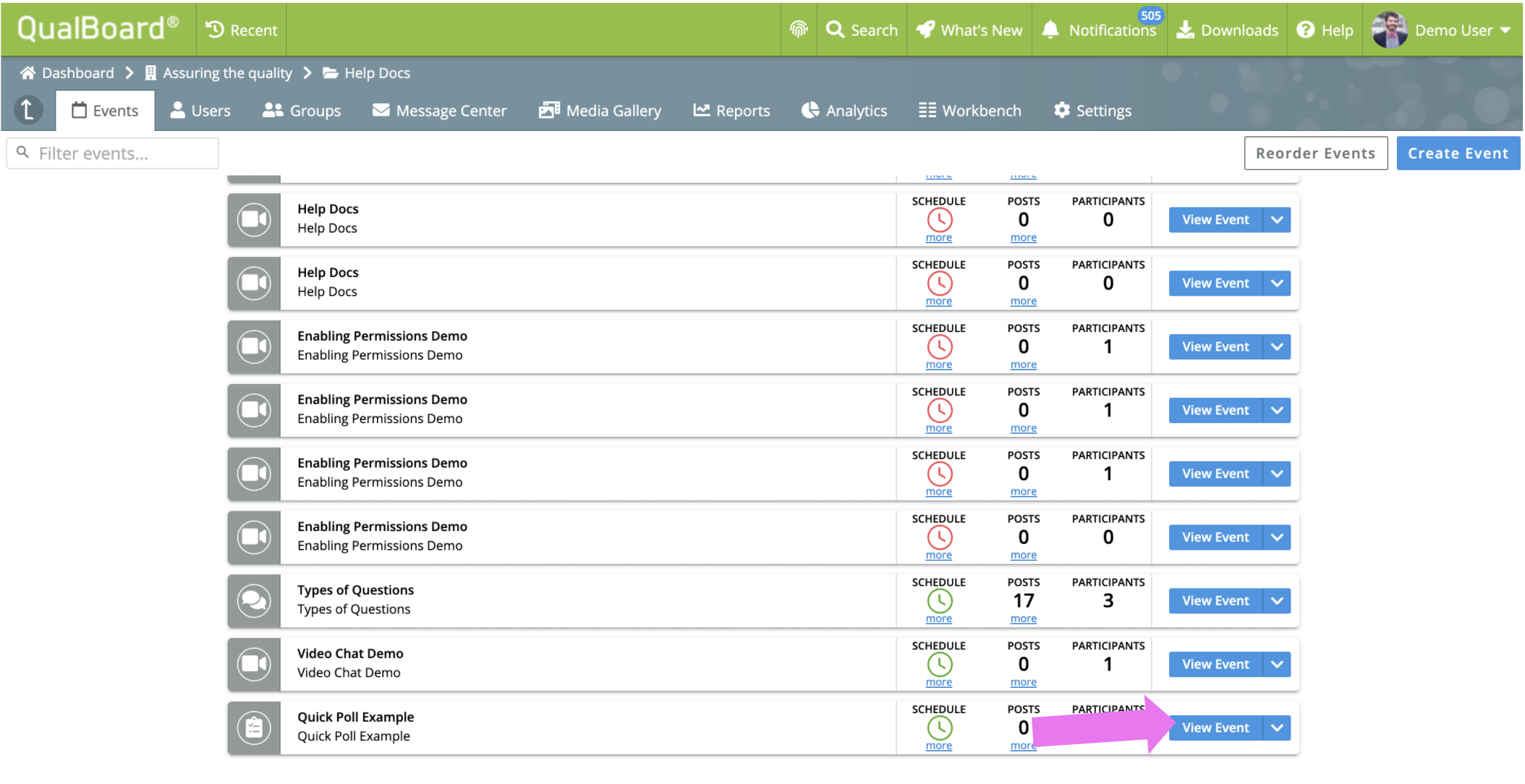This screenshot has height=784, width=1525.
Task: Switch to the Workbench tab
Action: point(970,111)
